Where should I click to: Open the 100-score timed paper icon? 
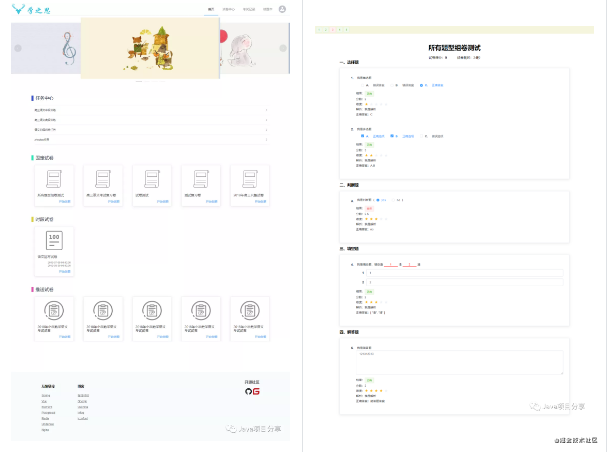(54, 240)
